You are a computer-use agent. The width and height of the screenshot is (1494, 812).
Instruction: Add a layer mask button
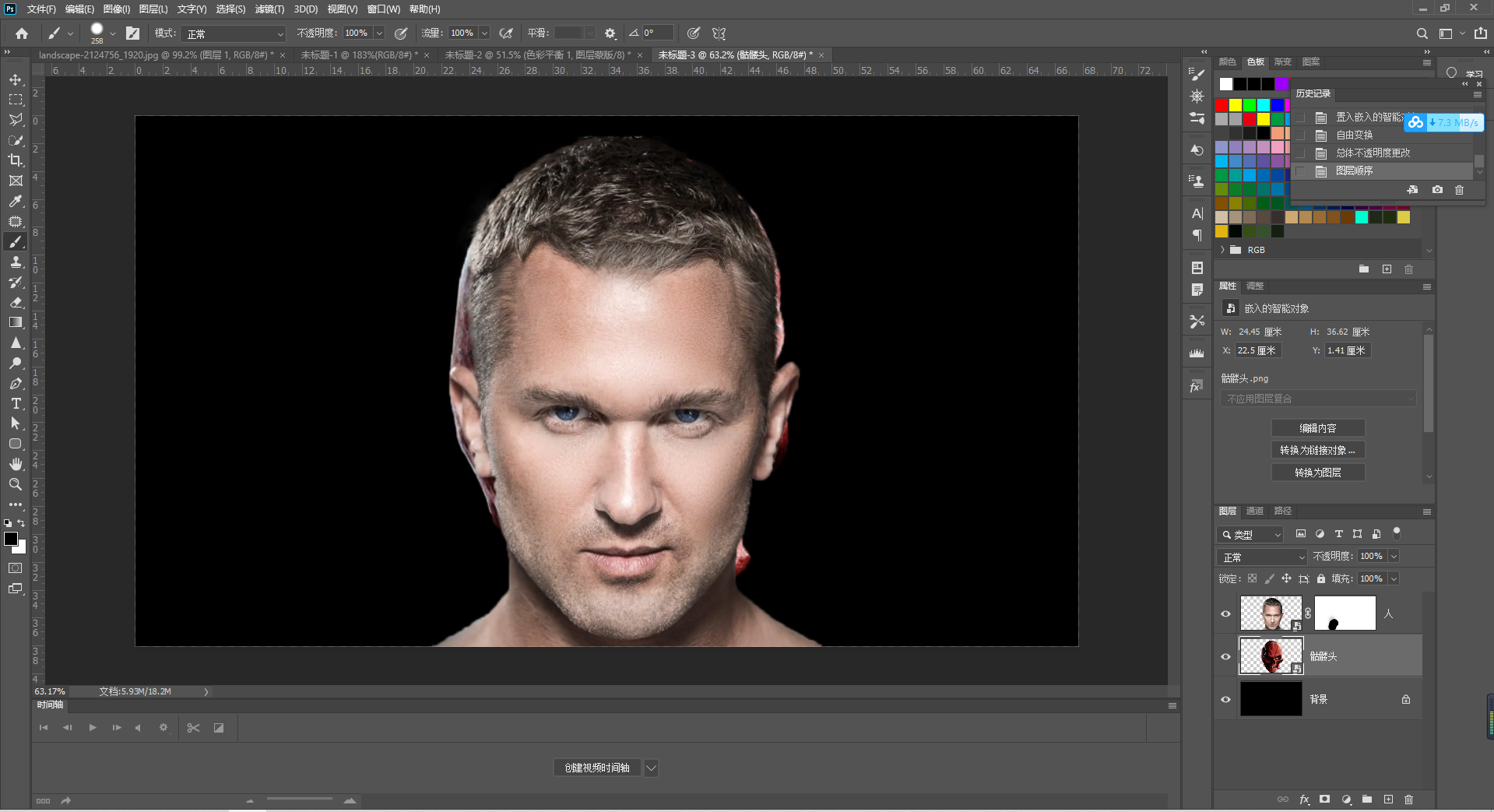point(1325,800)
